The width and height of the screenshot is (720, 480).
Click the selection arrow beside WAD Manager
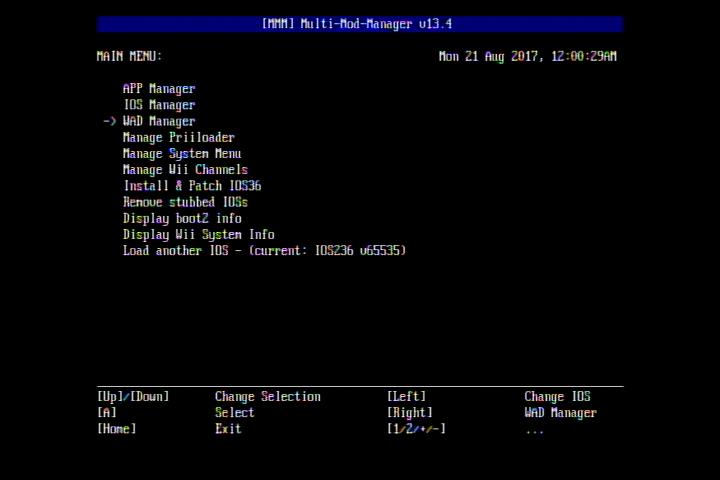pos(109,121)
